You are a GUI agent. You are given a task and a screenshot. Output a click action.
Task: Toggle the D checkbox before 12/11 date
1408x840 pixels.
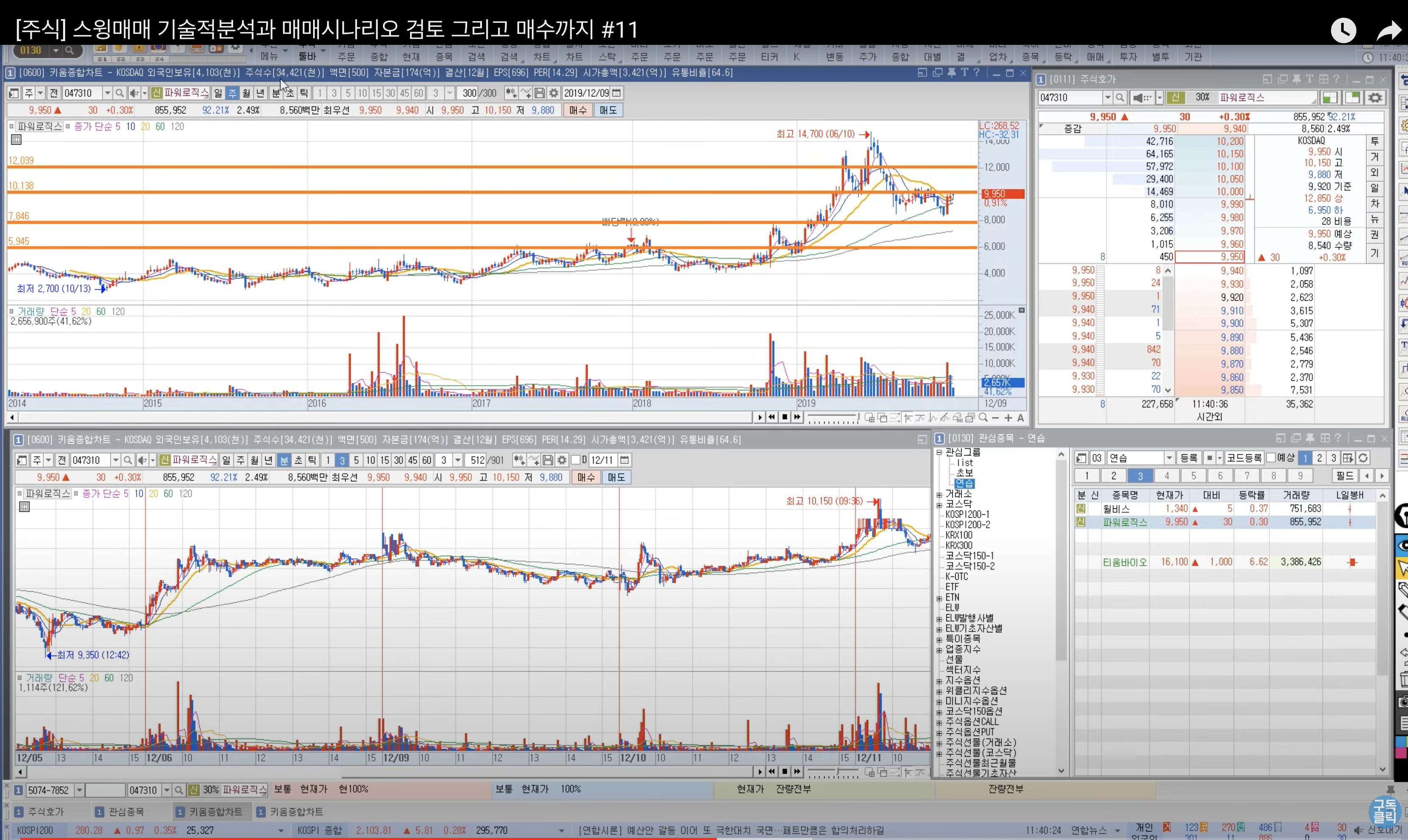point(576,460)
